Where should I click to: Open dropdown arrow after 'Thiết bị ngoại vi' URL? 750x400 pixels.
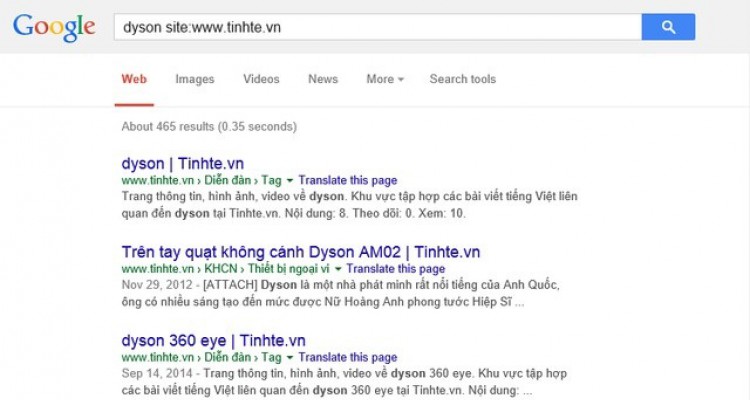[338, 269]
